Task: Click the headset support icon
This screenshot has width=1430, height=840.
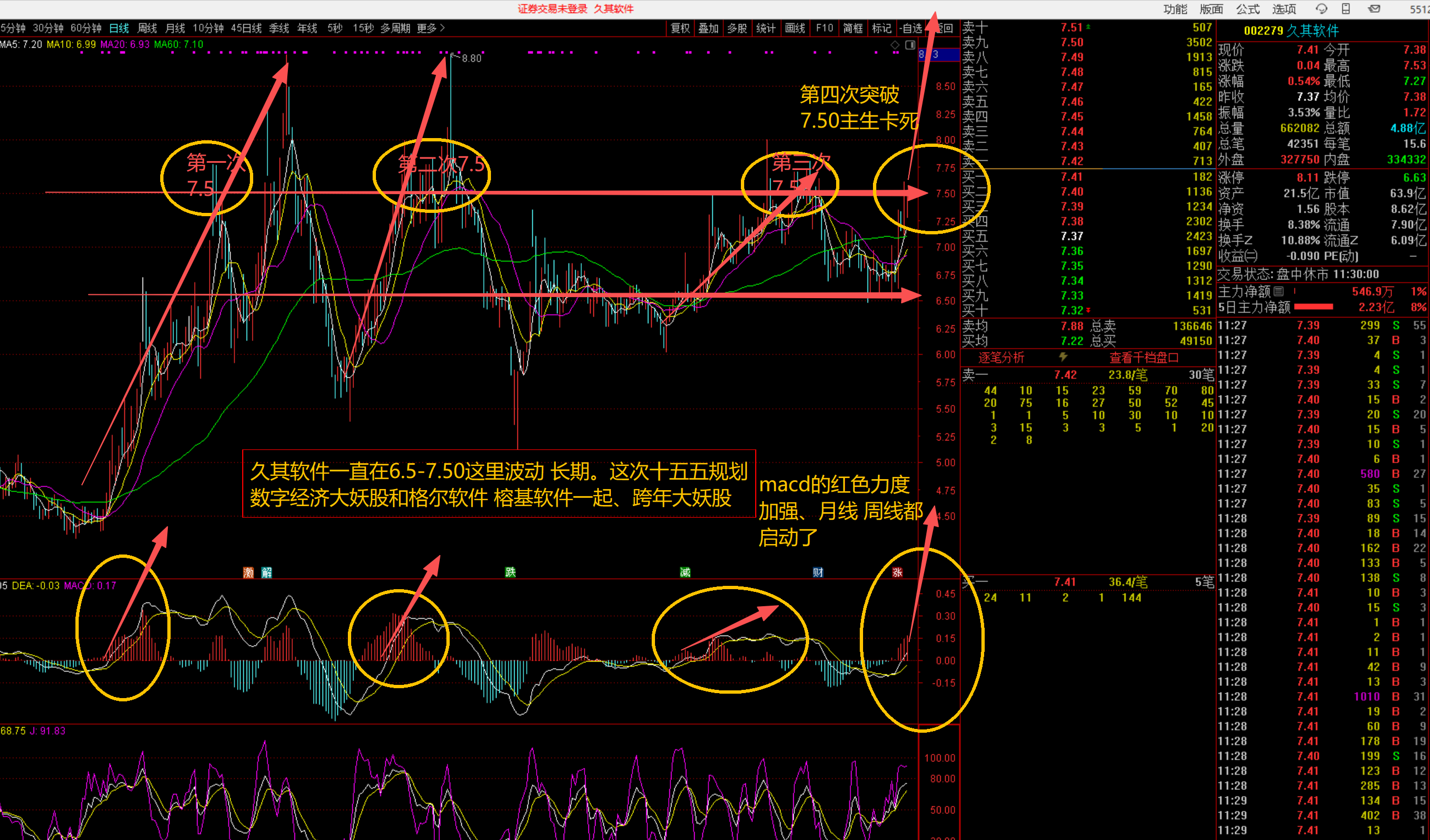Action: pos(1322,8)
